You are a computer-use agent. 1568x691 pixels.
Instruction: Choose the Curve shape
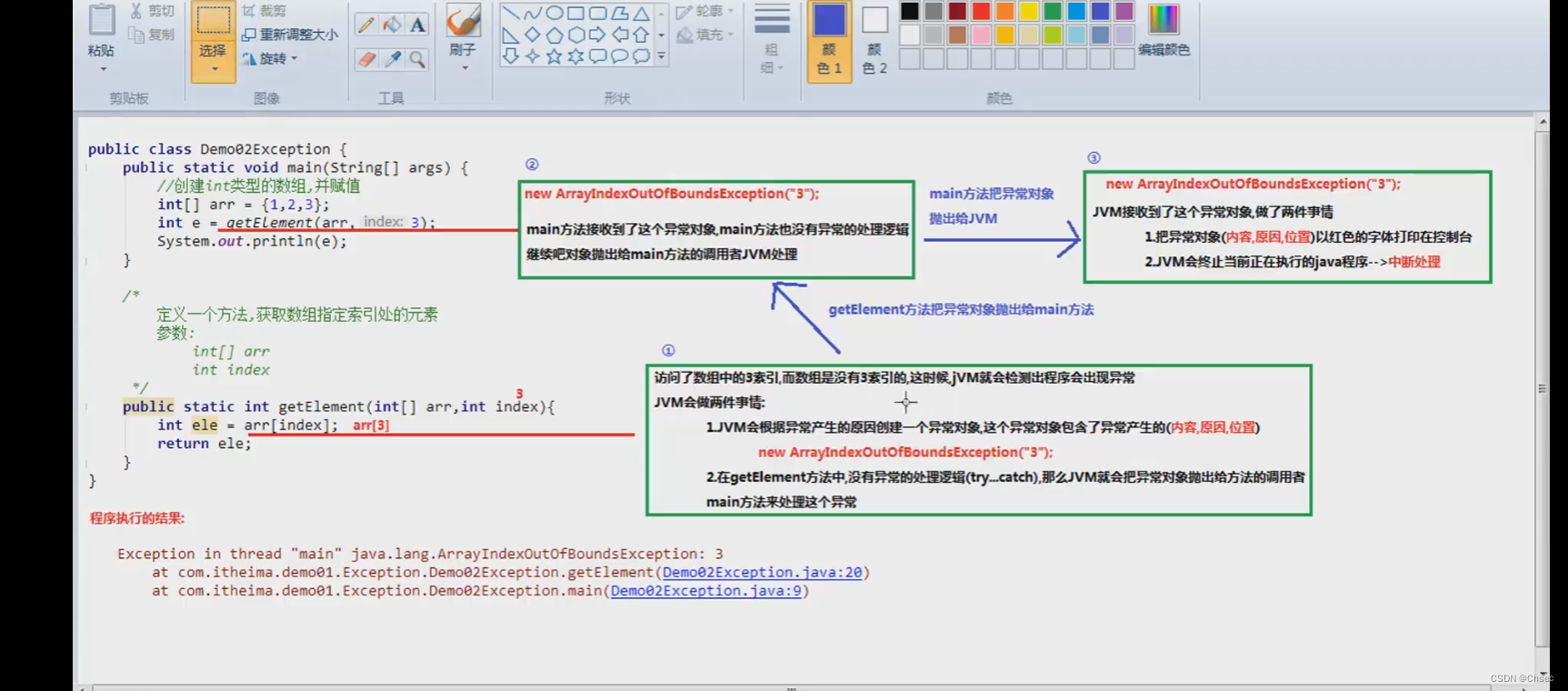click(x=533, y=13)
